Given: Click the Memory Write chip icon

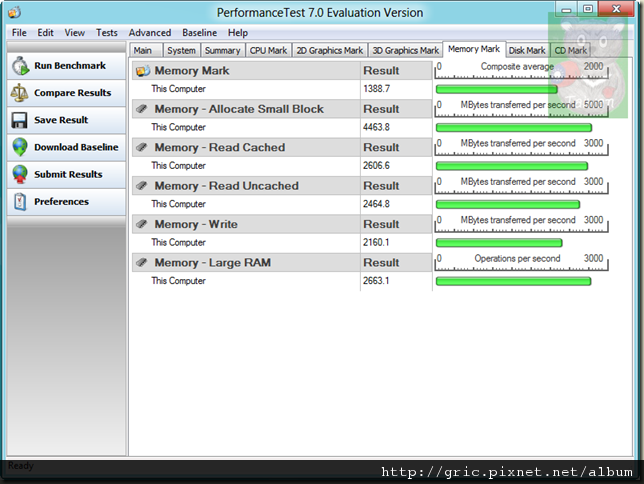Looking at the screenshot, I should pyautogui.click(x=142, y=224).
